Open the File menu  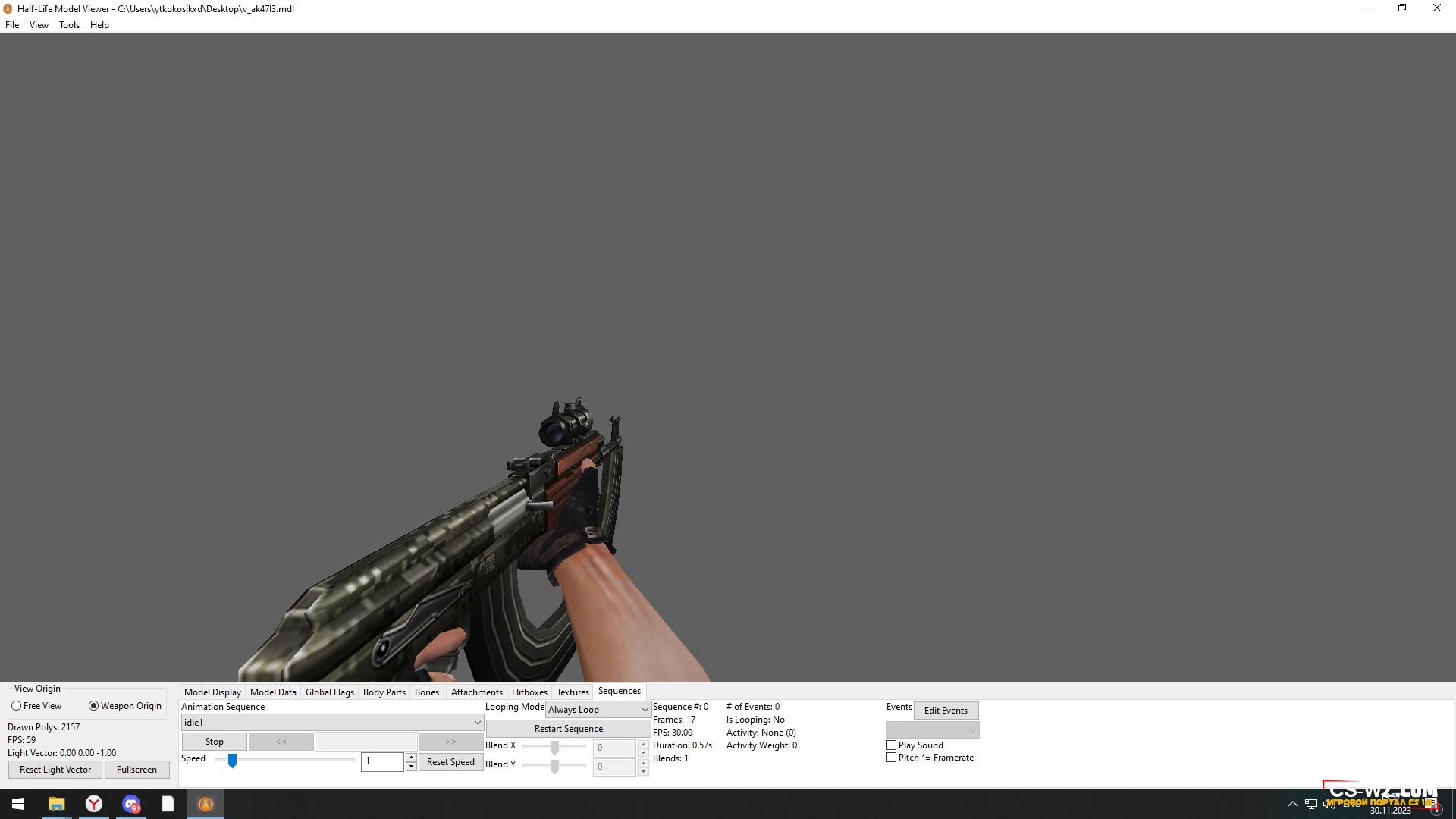pyautogui.click(x=12, y=25)
